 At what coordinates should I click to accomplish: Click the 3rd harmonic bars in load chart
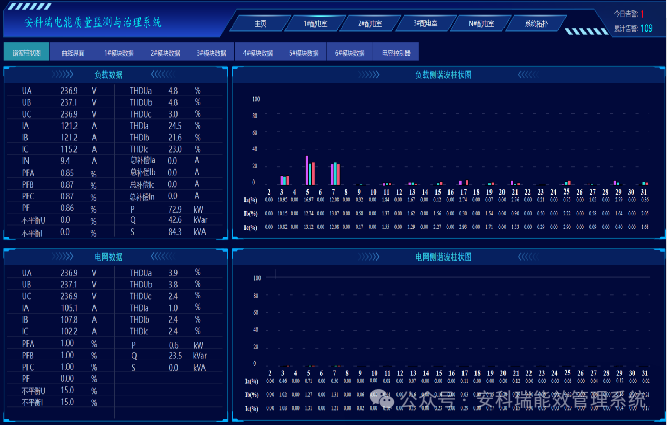click(285, 180)
